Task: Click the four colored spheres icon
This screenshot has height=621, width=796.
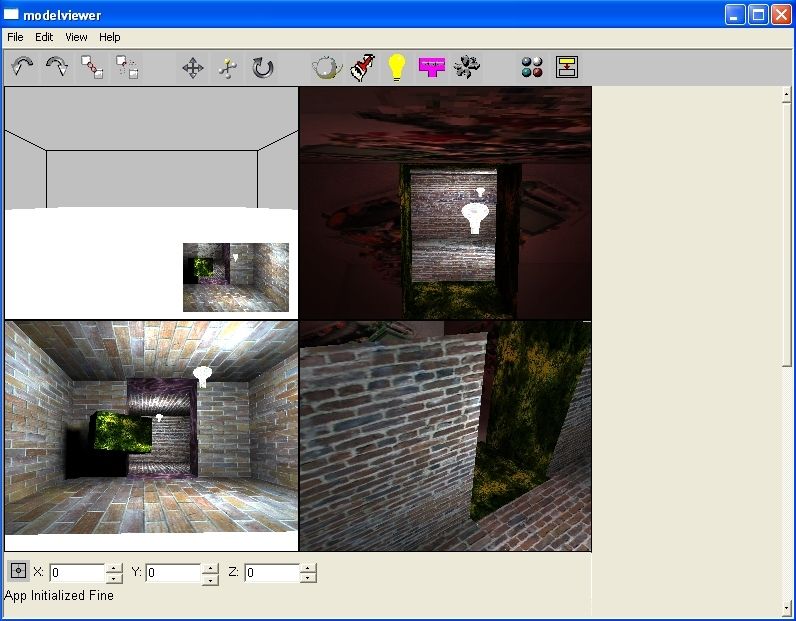Action: pos(532,67)
